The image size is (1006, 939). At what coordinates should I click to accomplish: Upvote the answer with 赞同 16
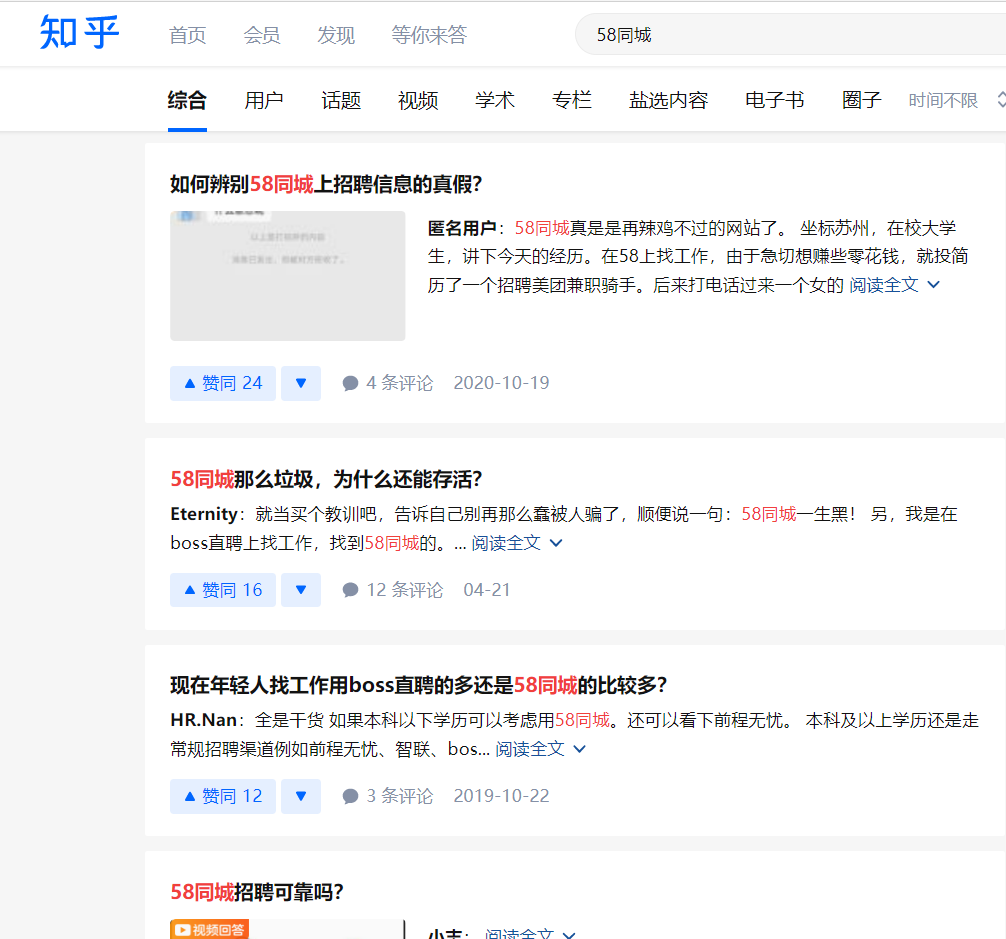pyautogui.click(x=223, y=590)
